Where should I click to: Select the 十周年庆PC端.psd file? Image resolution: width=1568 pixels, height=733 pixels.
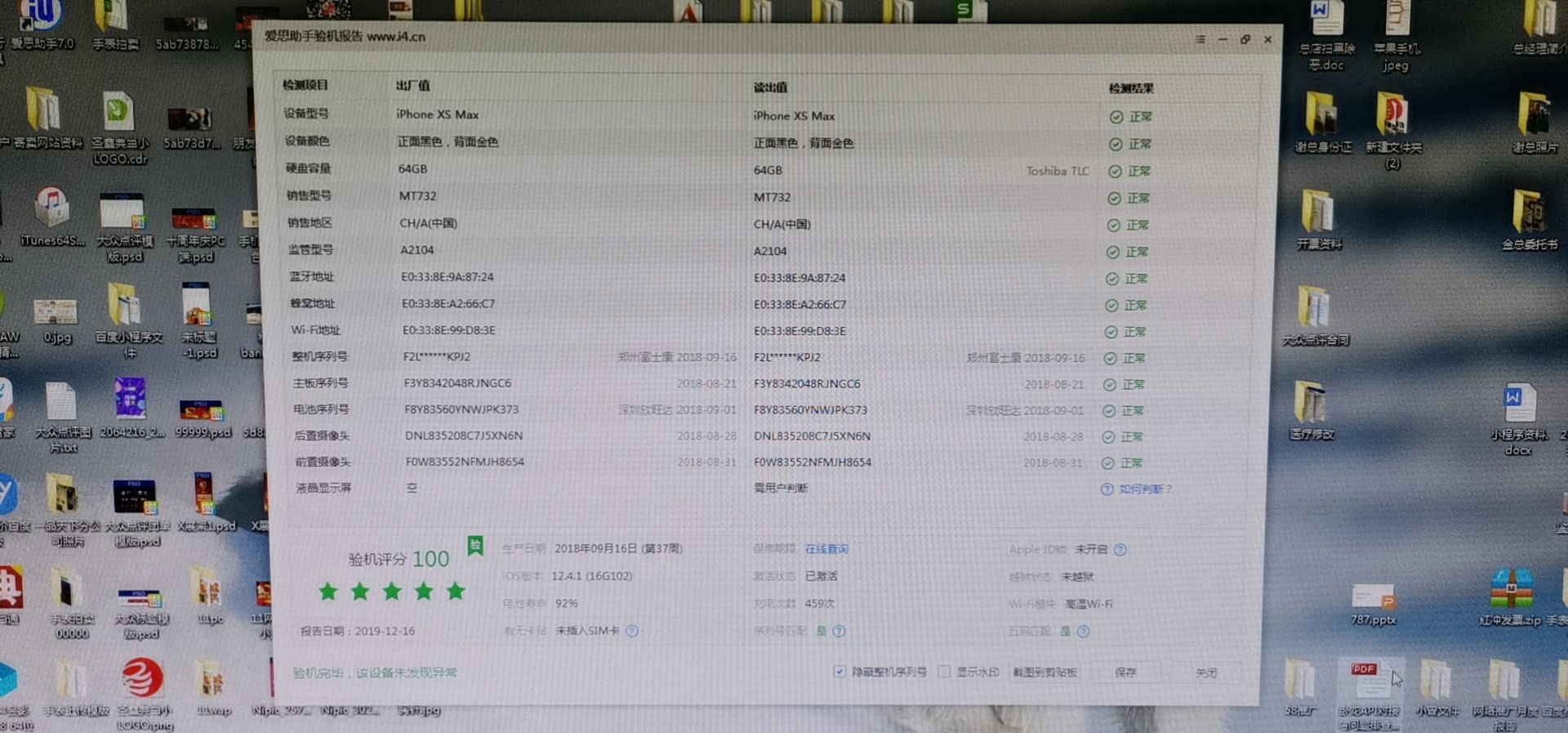point(195,235)
